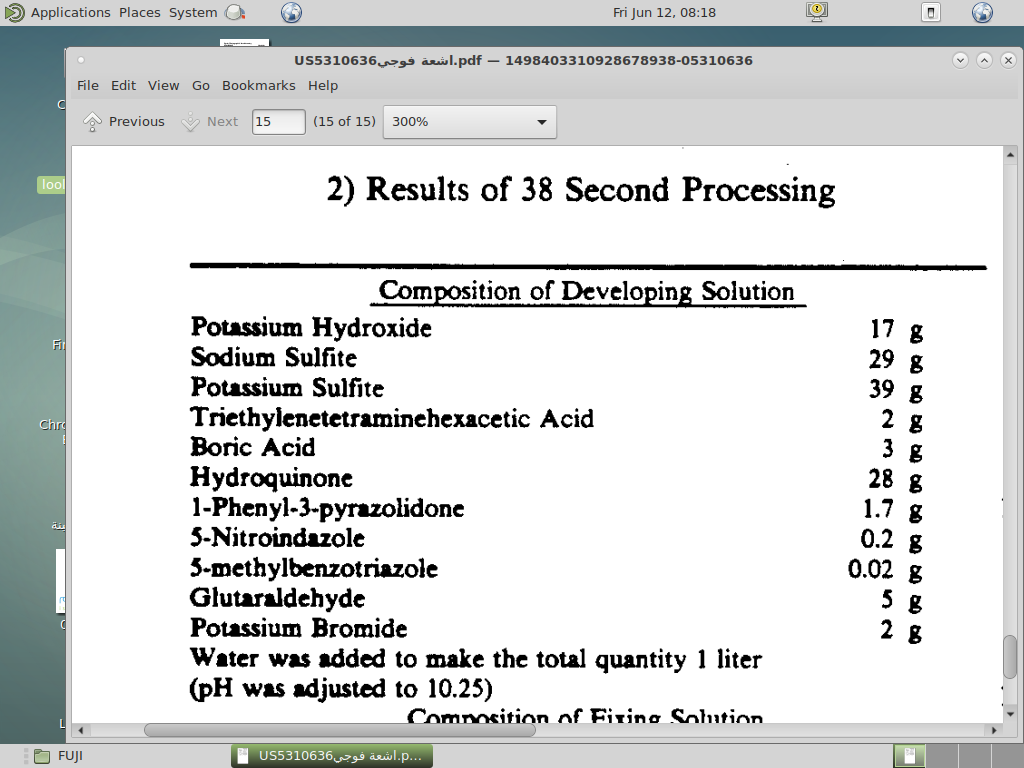
Task: Click the web browser globe launcher icon
Action: (x=291, y=12)
